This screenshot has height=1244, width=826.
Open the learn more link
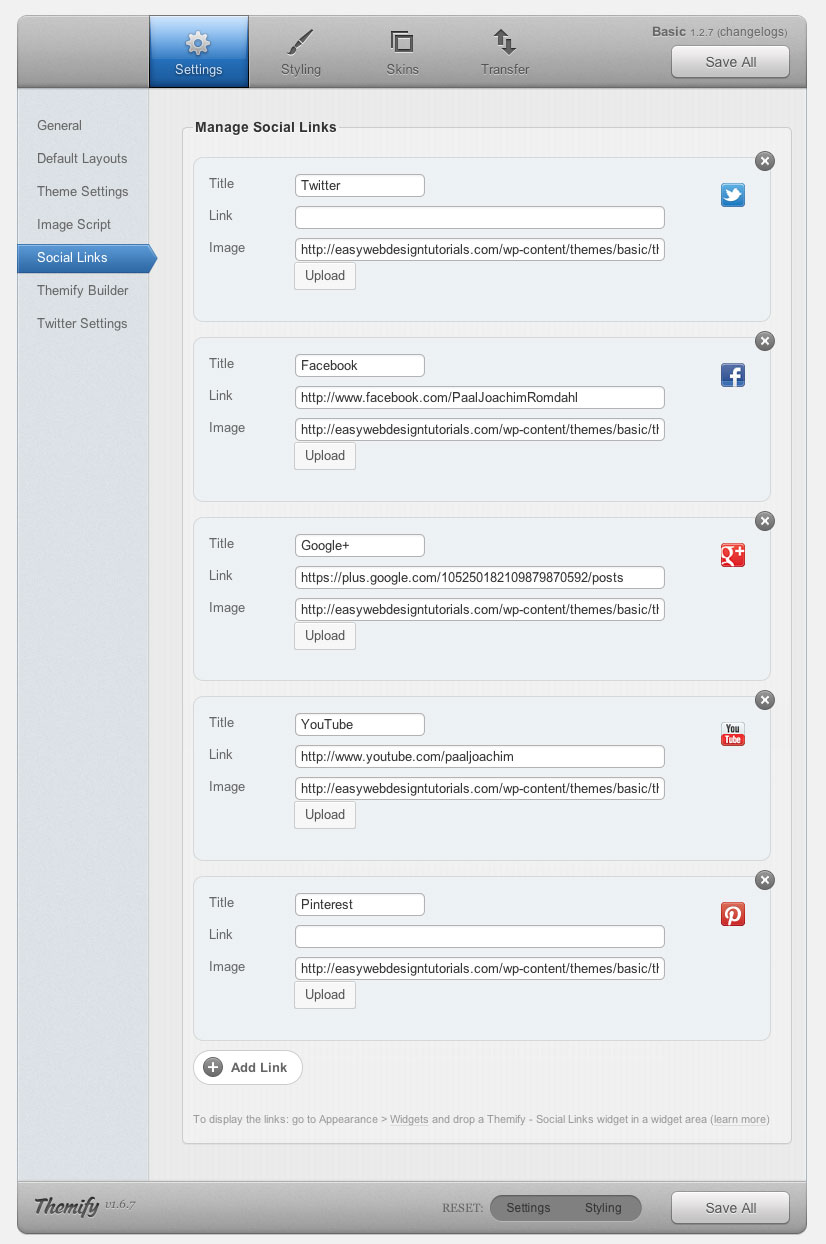pyautogui.click(x=740, y=1119)
